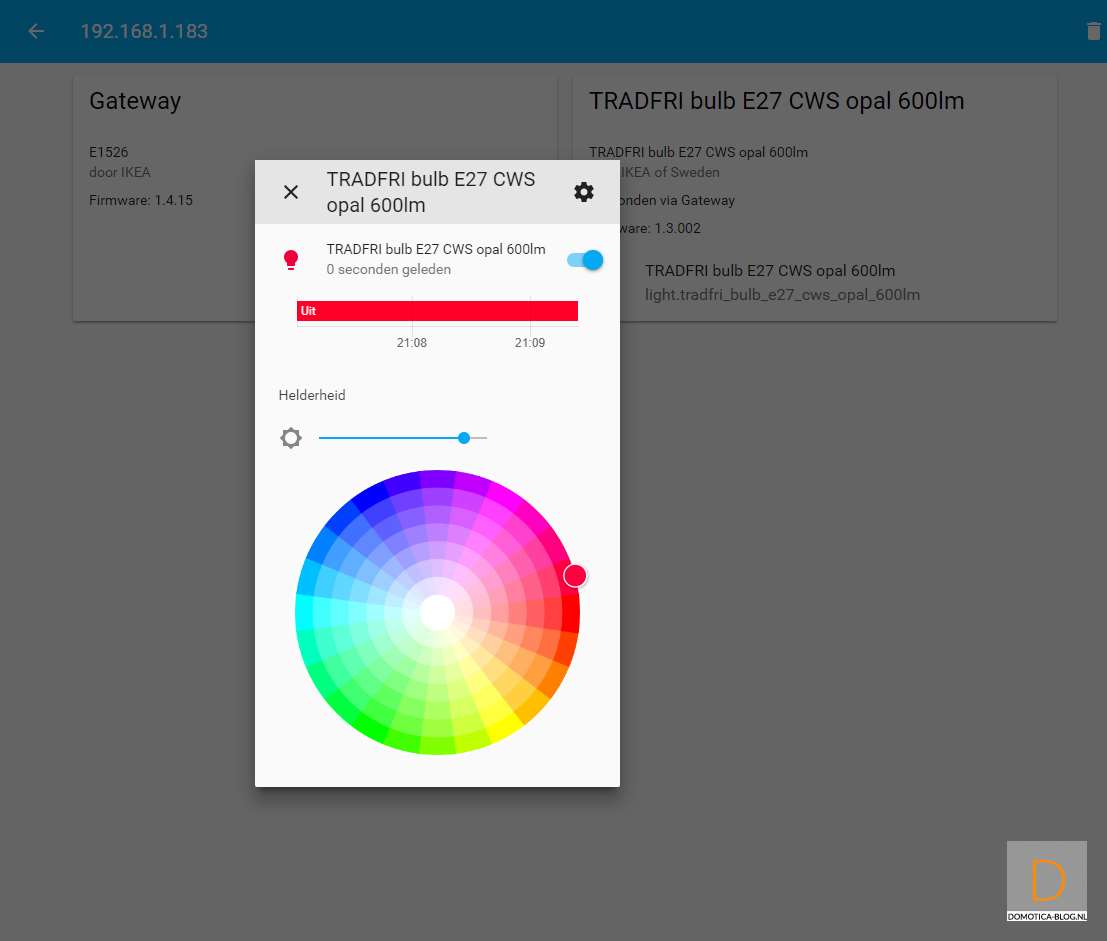Open bulb settings gear icon

584,192
